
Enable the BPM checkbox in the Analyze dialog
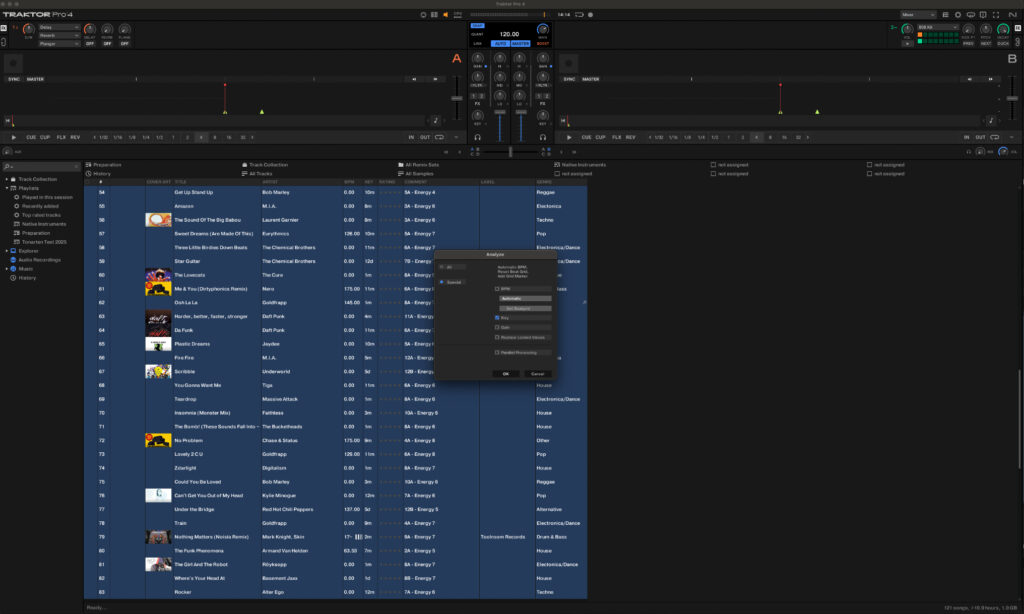point(497,288)
